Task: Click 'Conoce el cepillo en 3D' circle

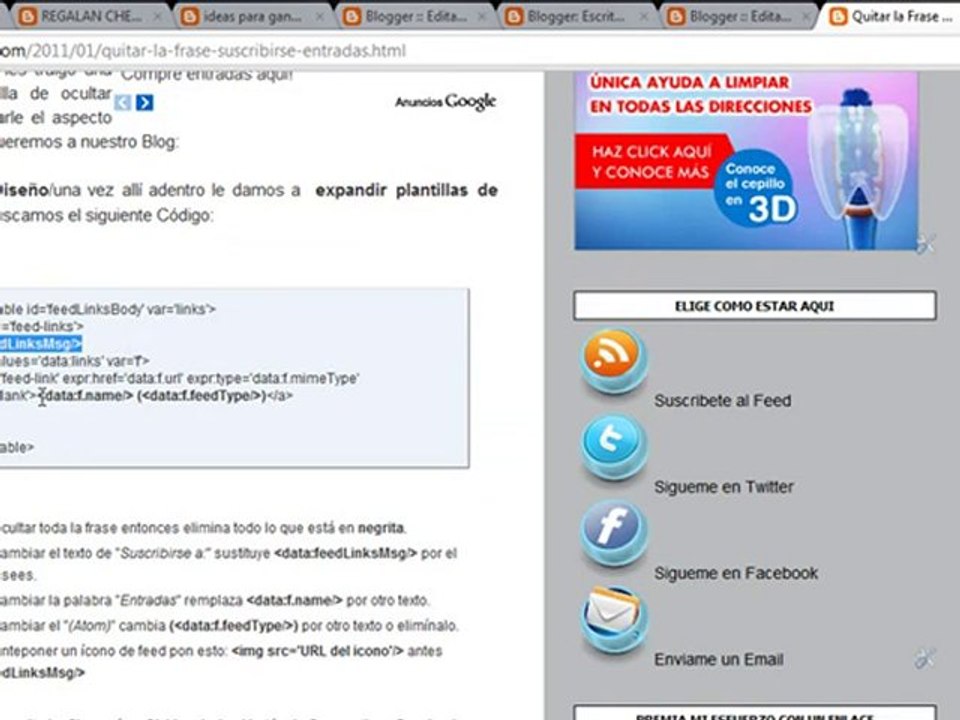Action: pos(758,189)
